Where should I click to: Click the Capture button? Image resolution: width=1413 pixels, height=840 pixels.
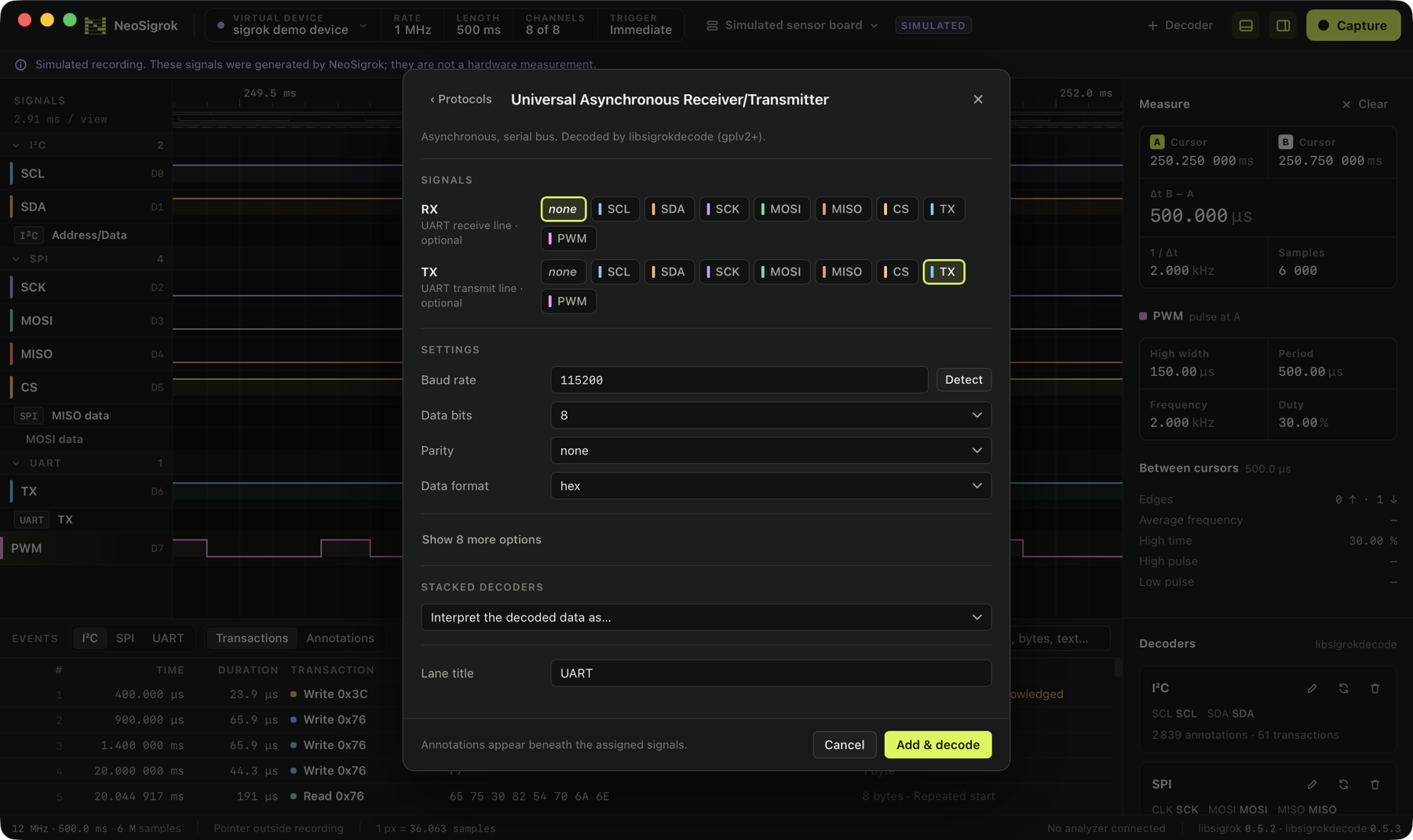coord(1353,25)
